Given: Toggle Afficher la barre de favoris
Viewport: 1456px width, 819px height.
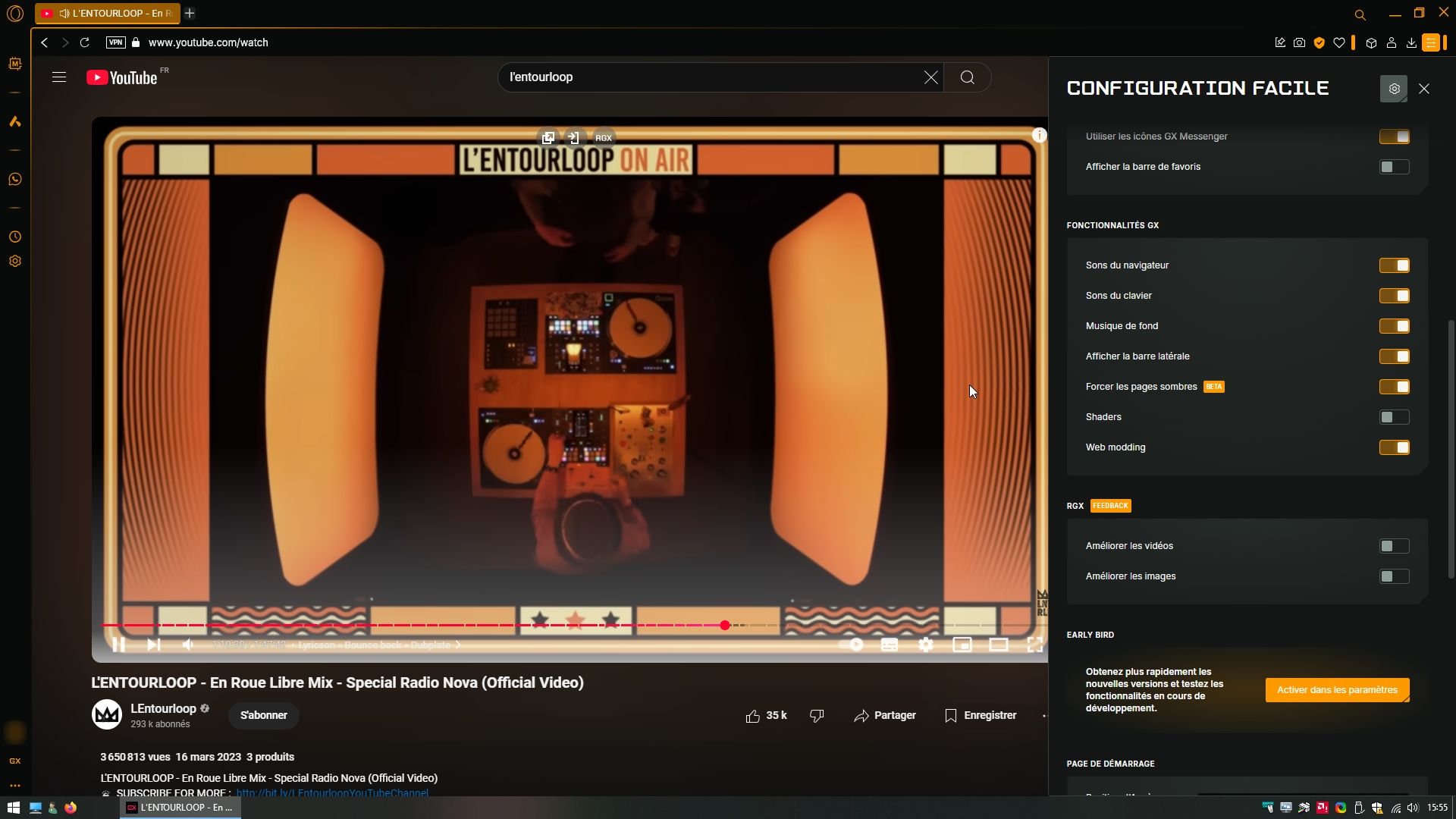Looking at the screenshot, I should click(x=1394, y=167).
